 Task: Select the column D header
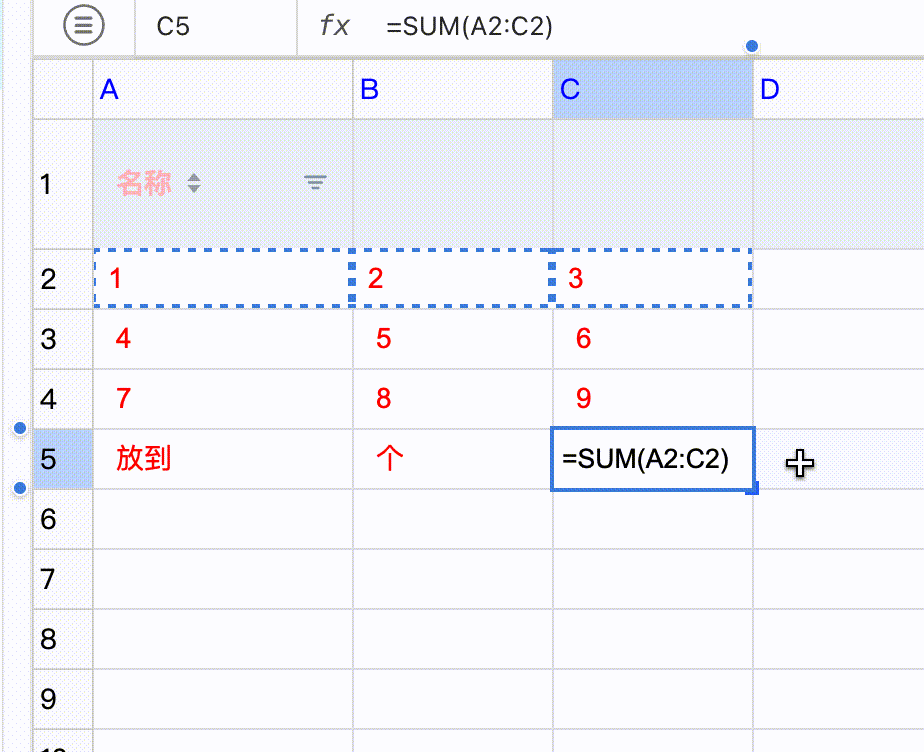tap(838, 90)
